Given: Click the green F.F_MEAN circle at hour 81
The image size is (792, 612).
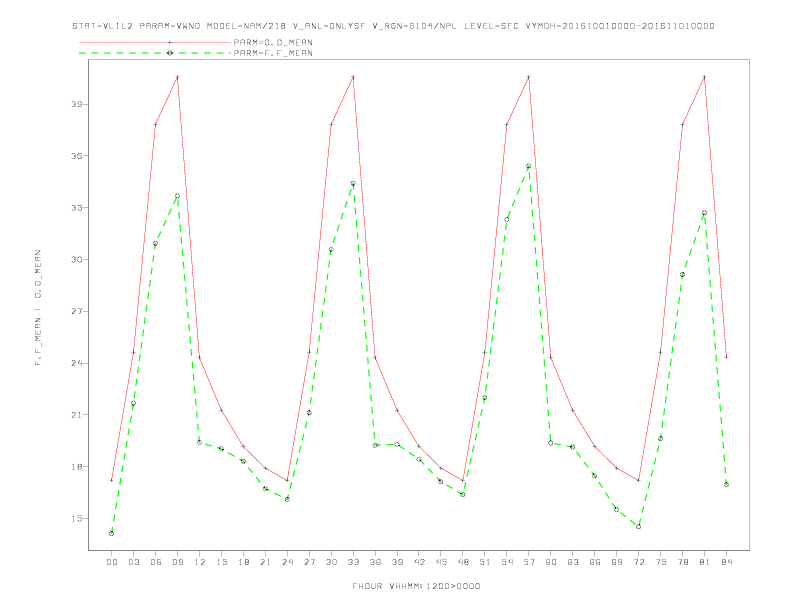Looking at the screenshot, I should click(x=705, y=213).
